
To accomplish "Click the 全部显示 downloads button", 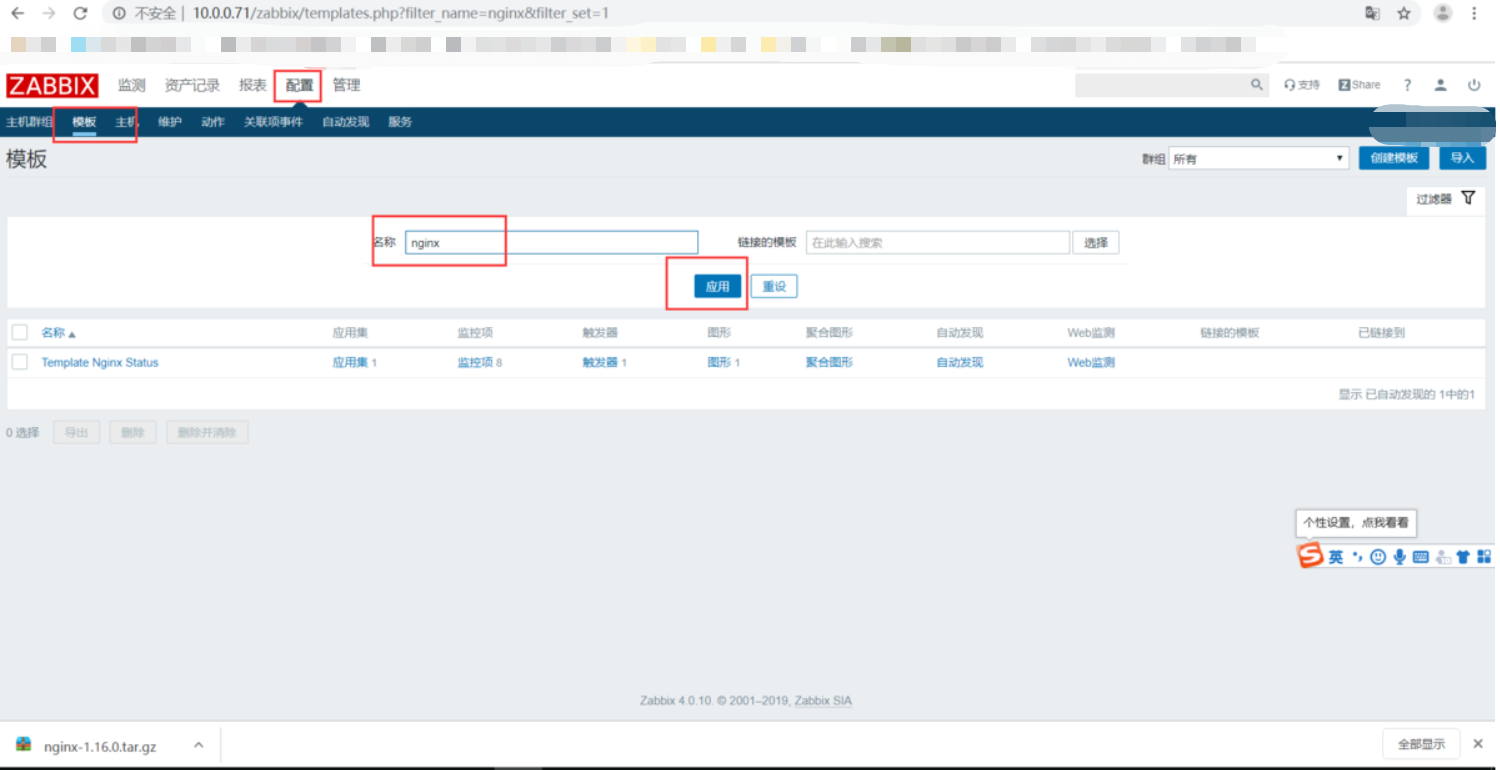I will pos(1421,744).
